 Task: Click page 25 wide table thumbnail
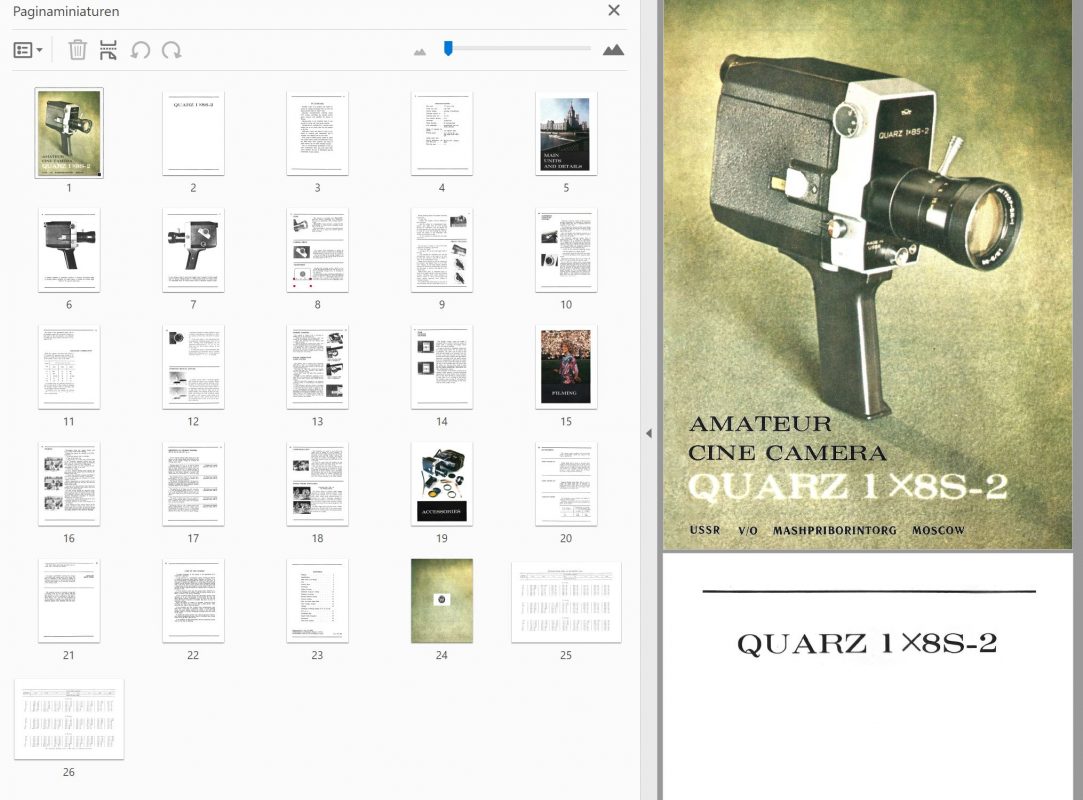(x=566, y=601)
